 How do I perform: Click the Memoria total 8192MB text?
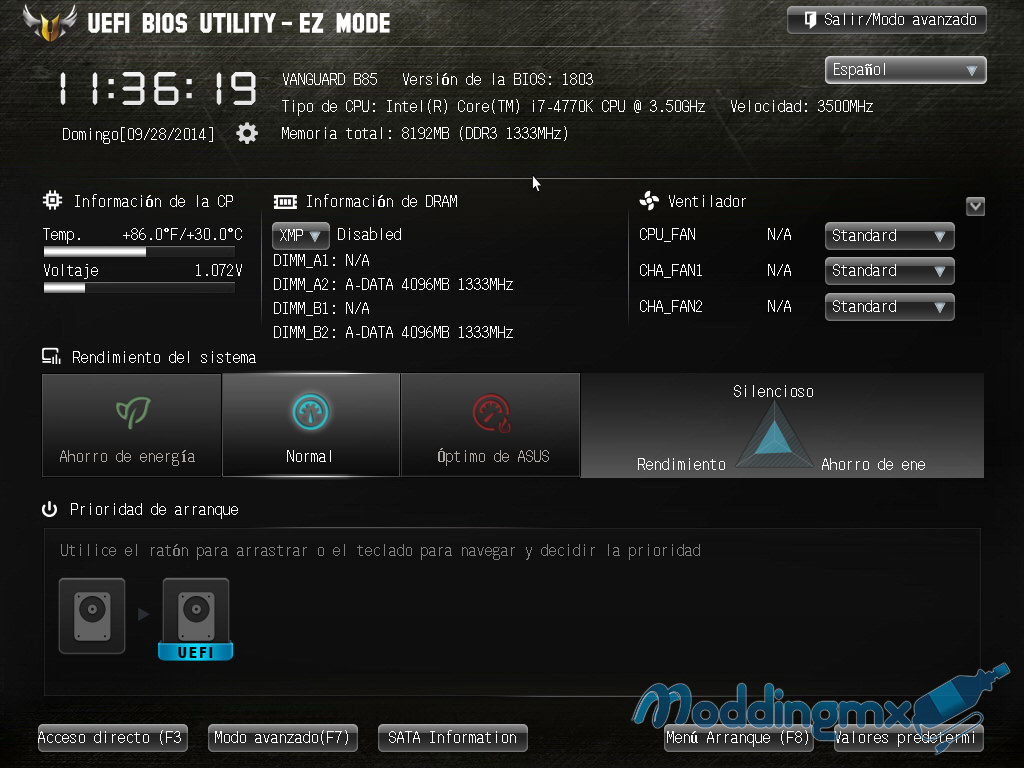coord(424,133)
